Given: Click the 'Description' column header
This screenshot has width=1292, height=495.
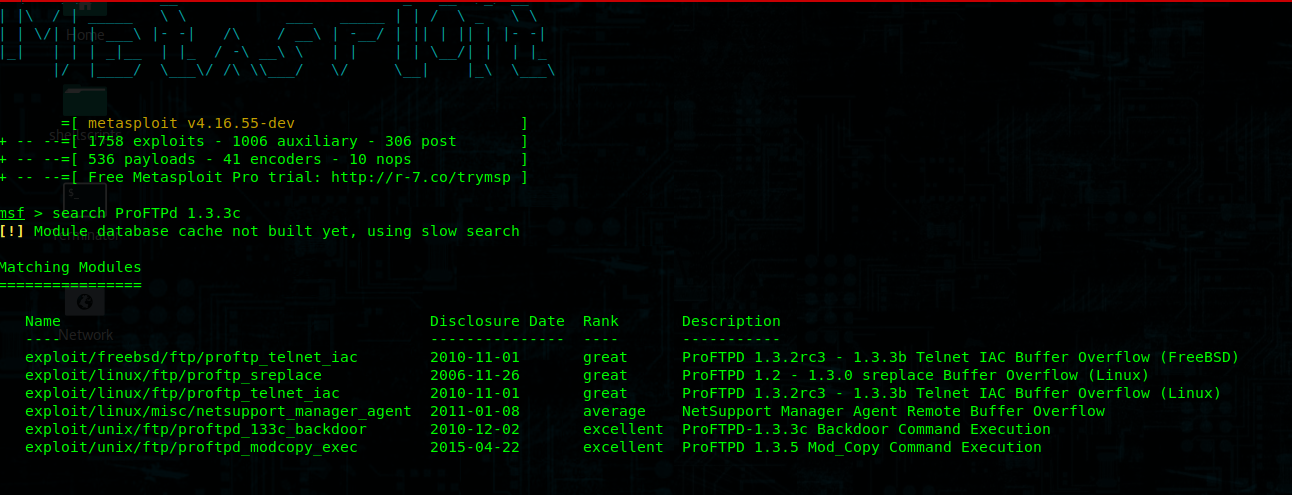Looking at the screenshot, I should click(731, 321).
